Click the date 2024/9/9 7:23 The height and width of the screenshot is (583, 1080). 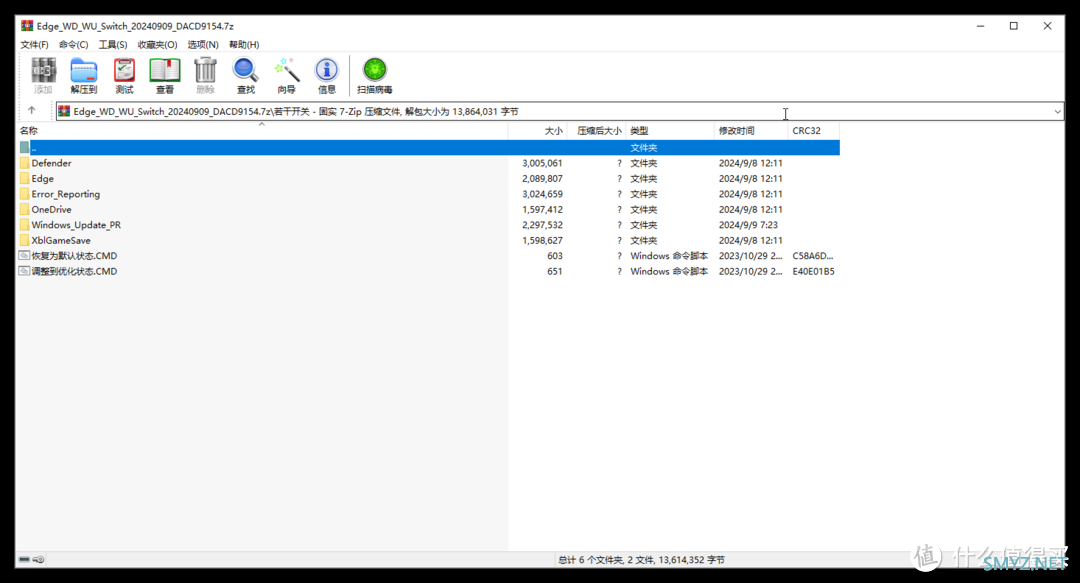(748, 225)
